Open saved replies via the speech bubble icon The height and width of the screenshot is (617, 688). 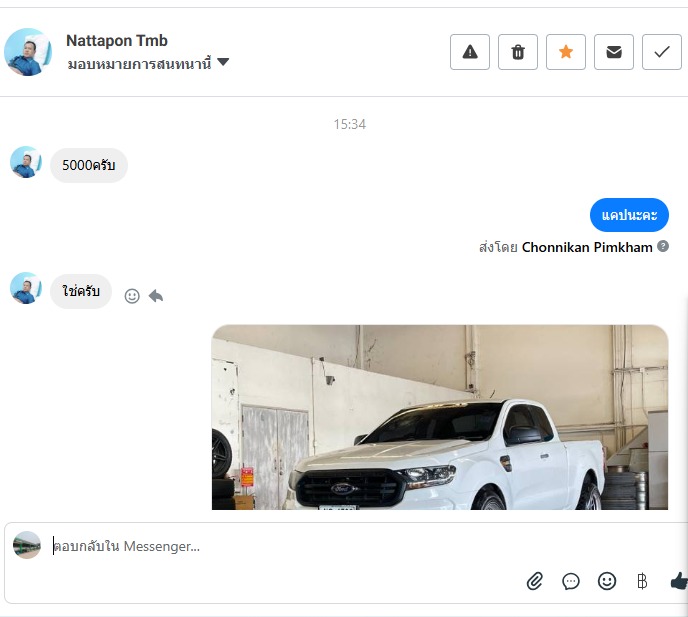pos(571,581)
